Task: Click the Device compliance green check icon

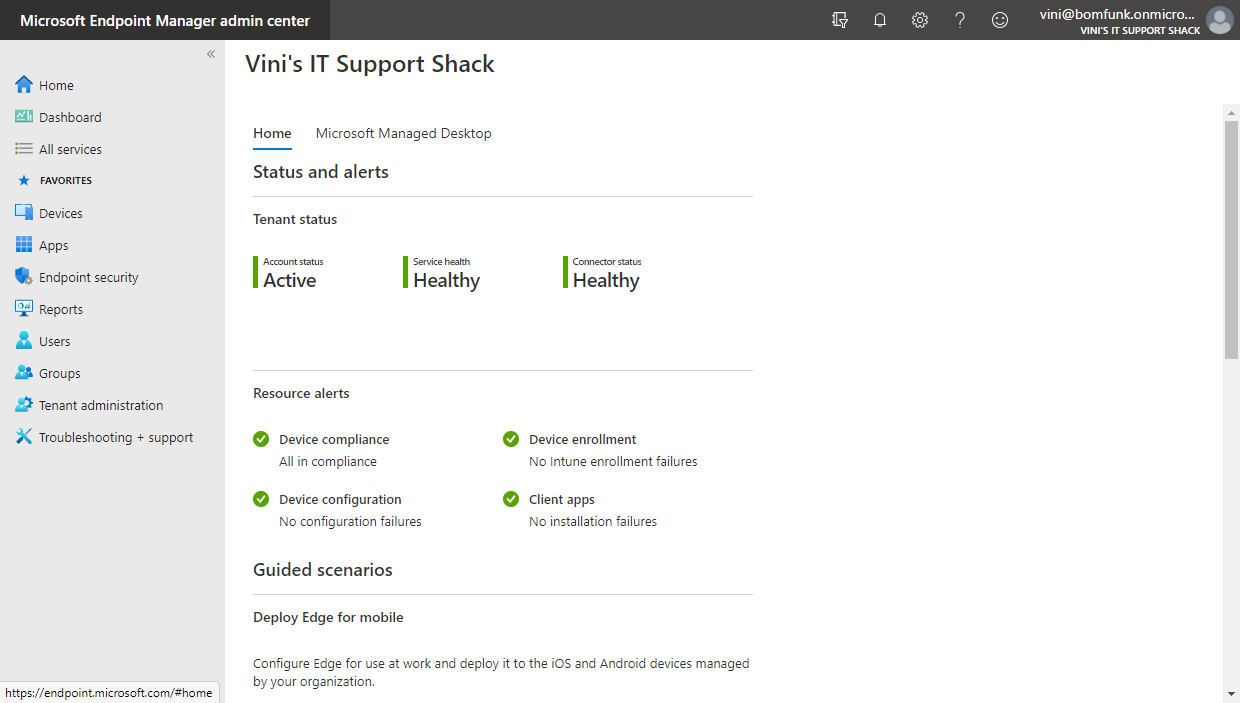Action: click(261, 439)
